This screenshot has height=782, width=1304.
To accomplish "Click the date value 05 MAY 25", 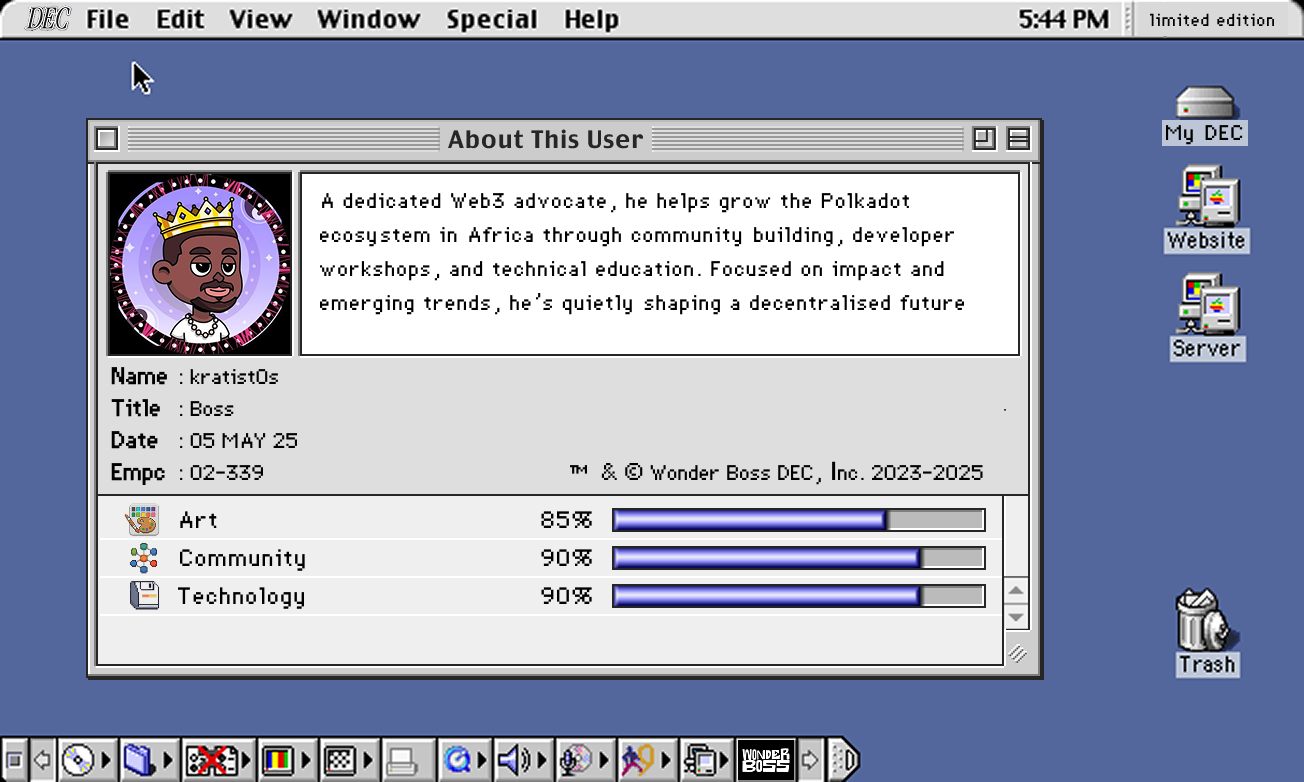I will (x=244, y=441).
